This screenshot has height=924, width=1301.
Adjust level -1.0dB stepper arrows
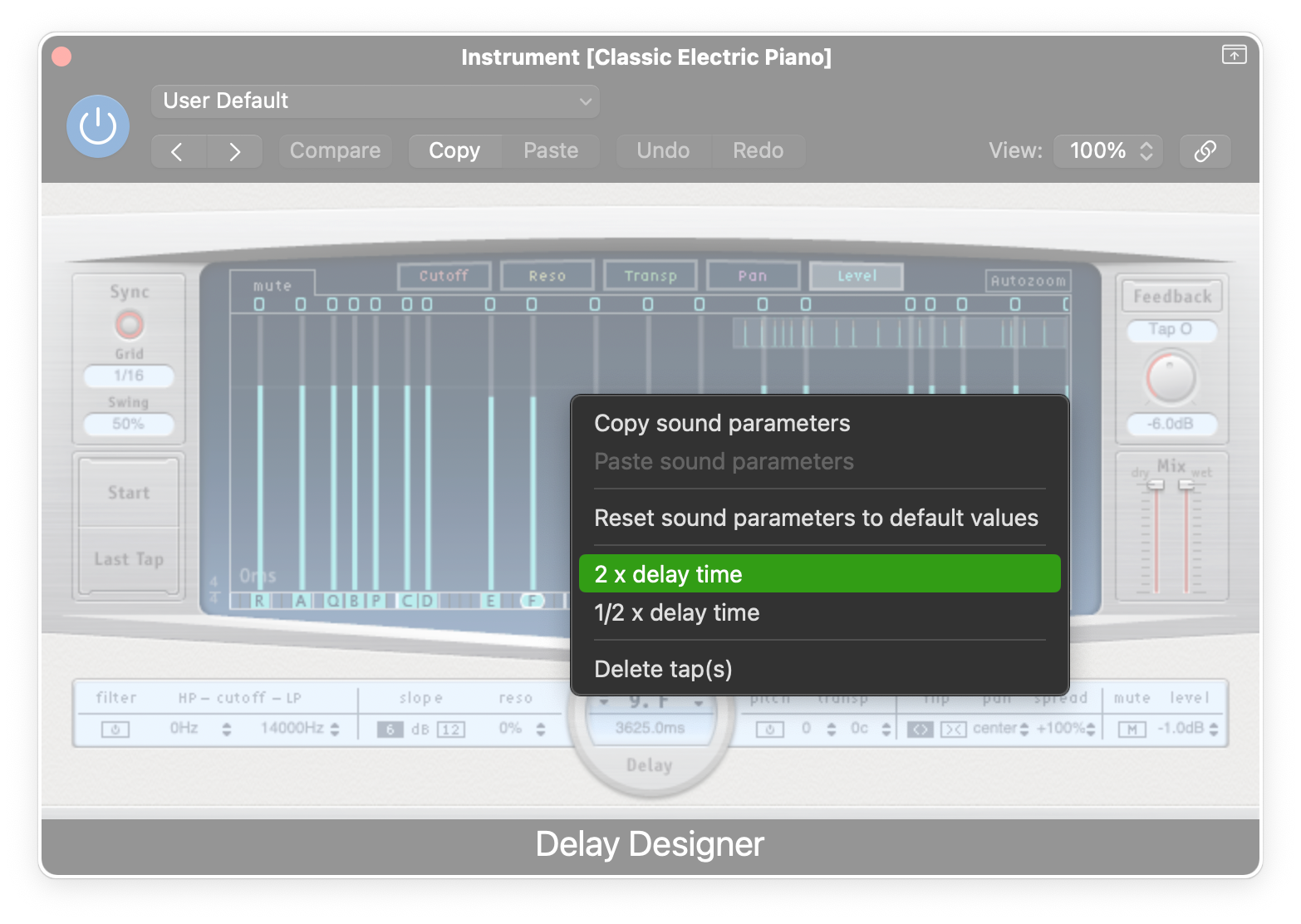1214,730
